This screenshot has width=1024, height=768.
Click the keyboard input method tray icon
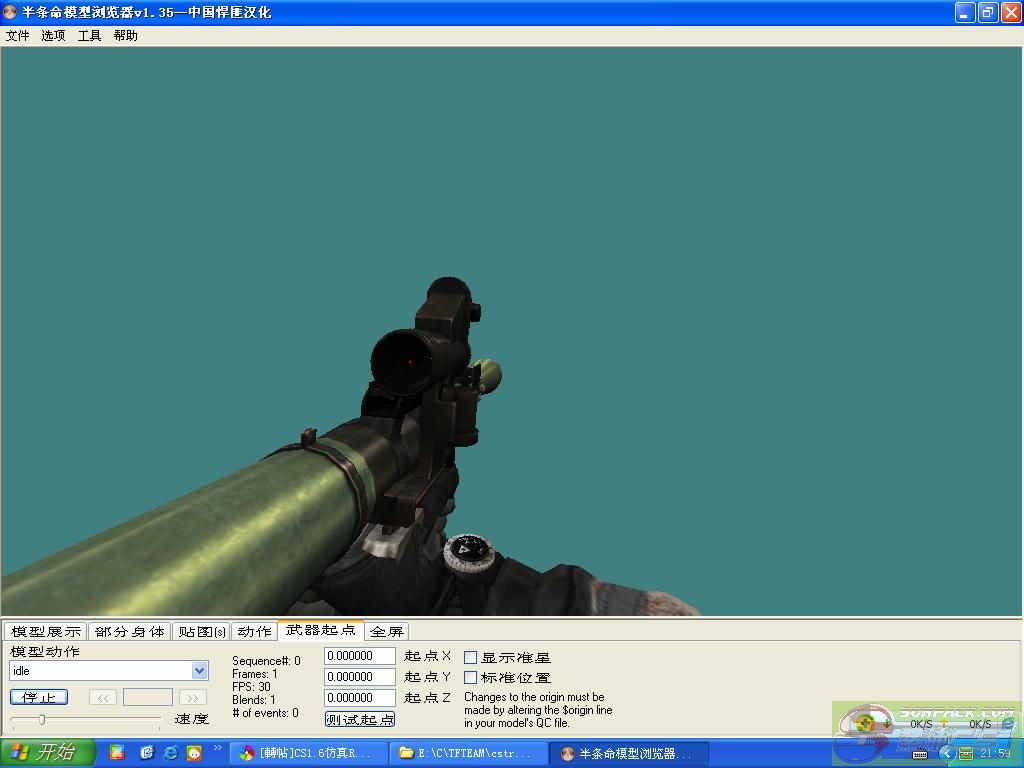tap(920, 754)
